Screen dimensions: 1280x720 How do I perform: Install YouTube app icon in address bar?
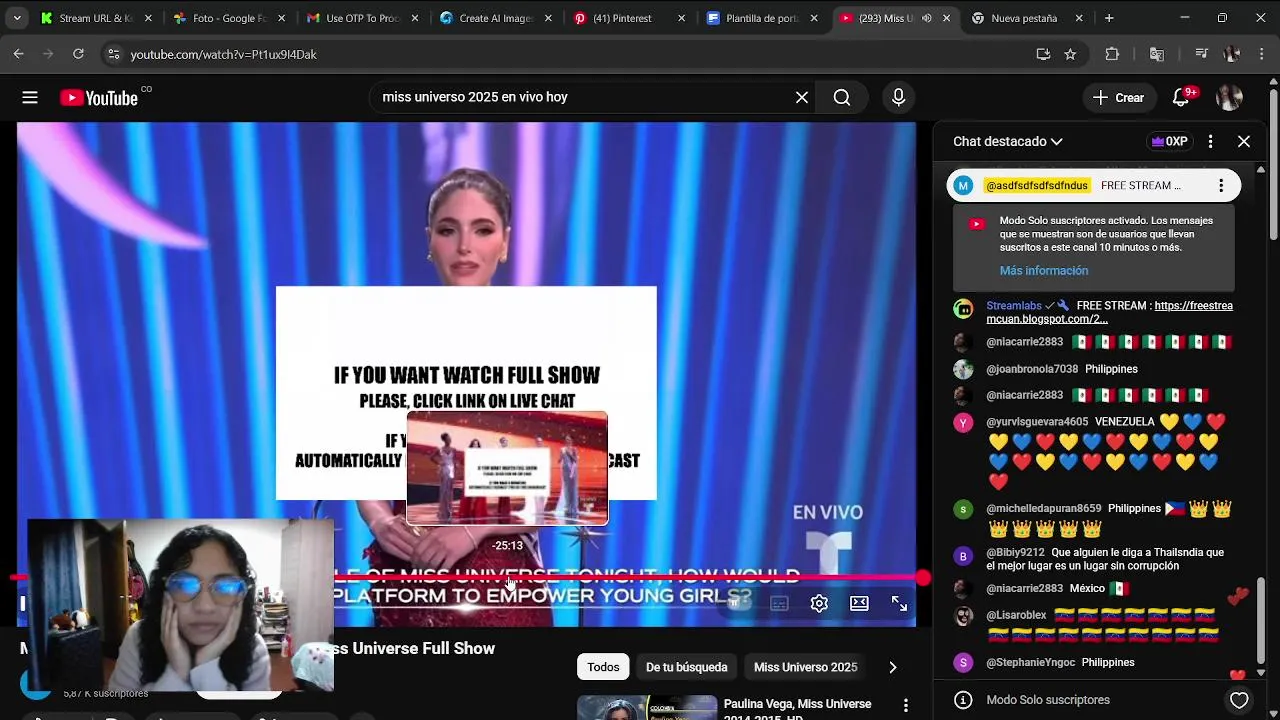coord(1043,54)
